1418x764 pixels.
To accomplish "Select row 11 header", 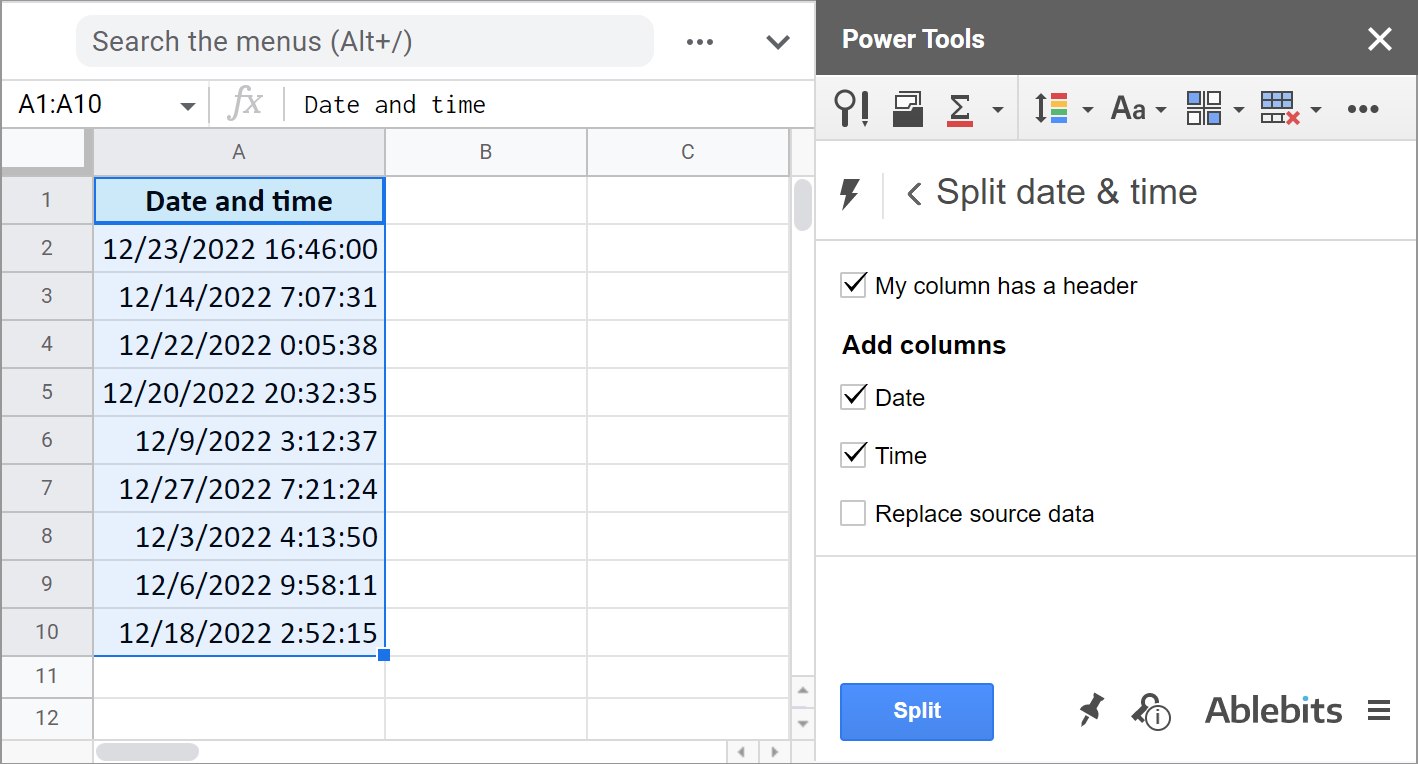I will (x=47, y=676).
